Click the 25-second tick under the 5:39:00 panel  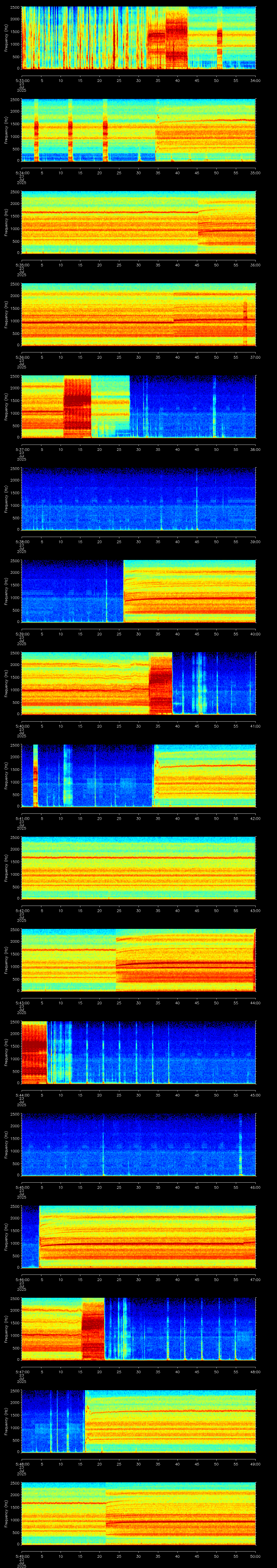[x=119, y=634]
